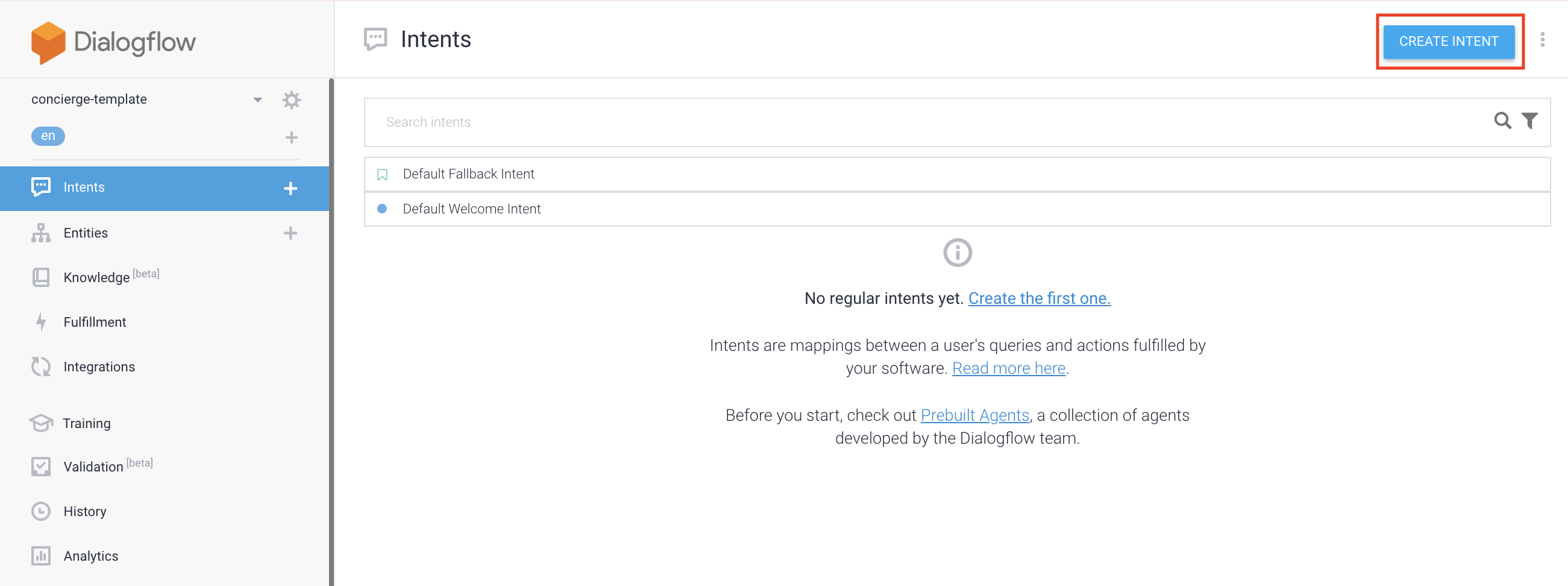Open Validation beta section
Screen dimensions: 1568x586
click(x=108, y=466)
